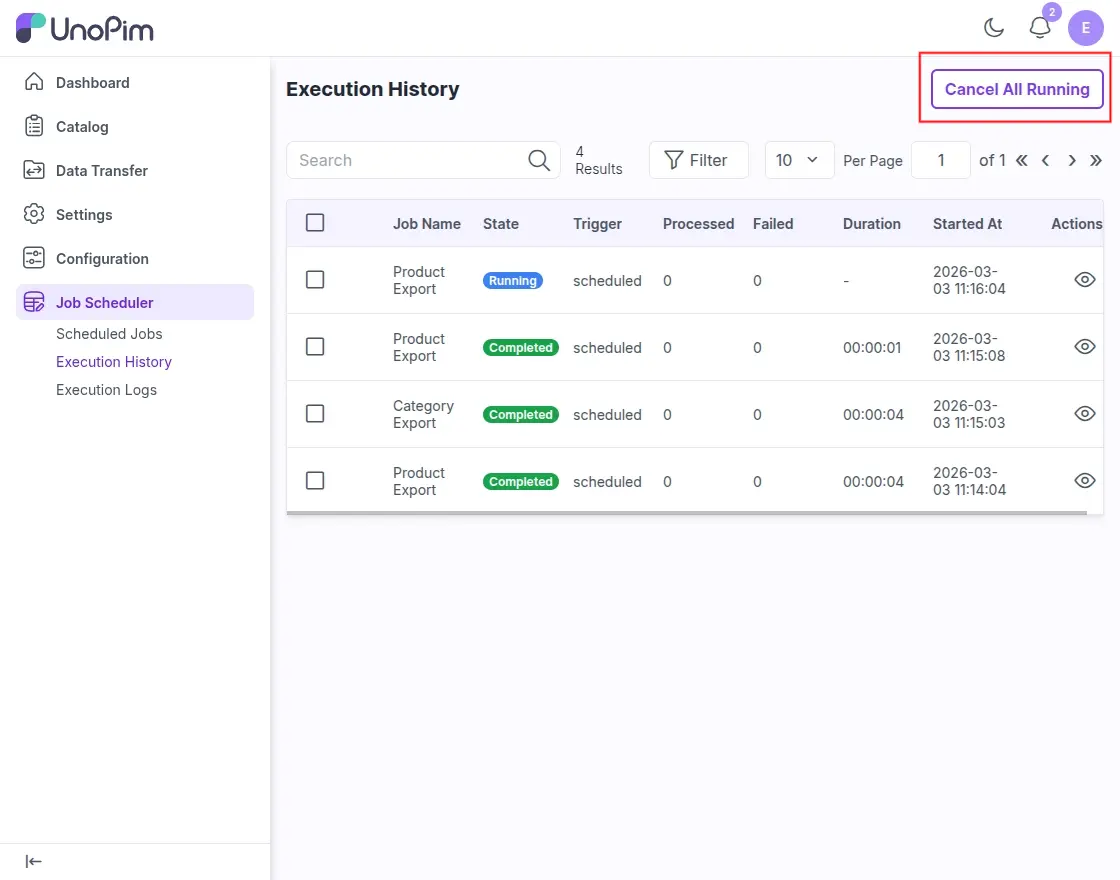This screenshot has width=1120, height=880.
Task: Go to Execution History submenu
Action: pyautogui.click(x=114, y=361)
